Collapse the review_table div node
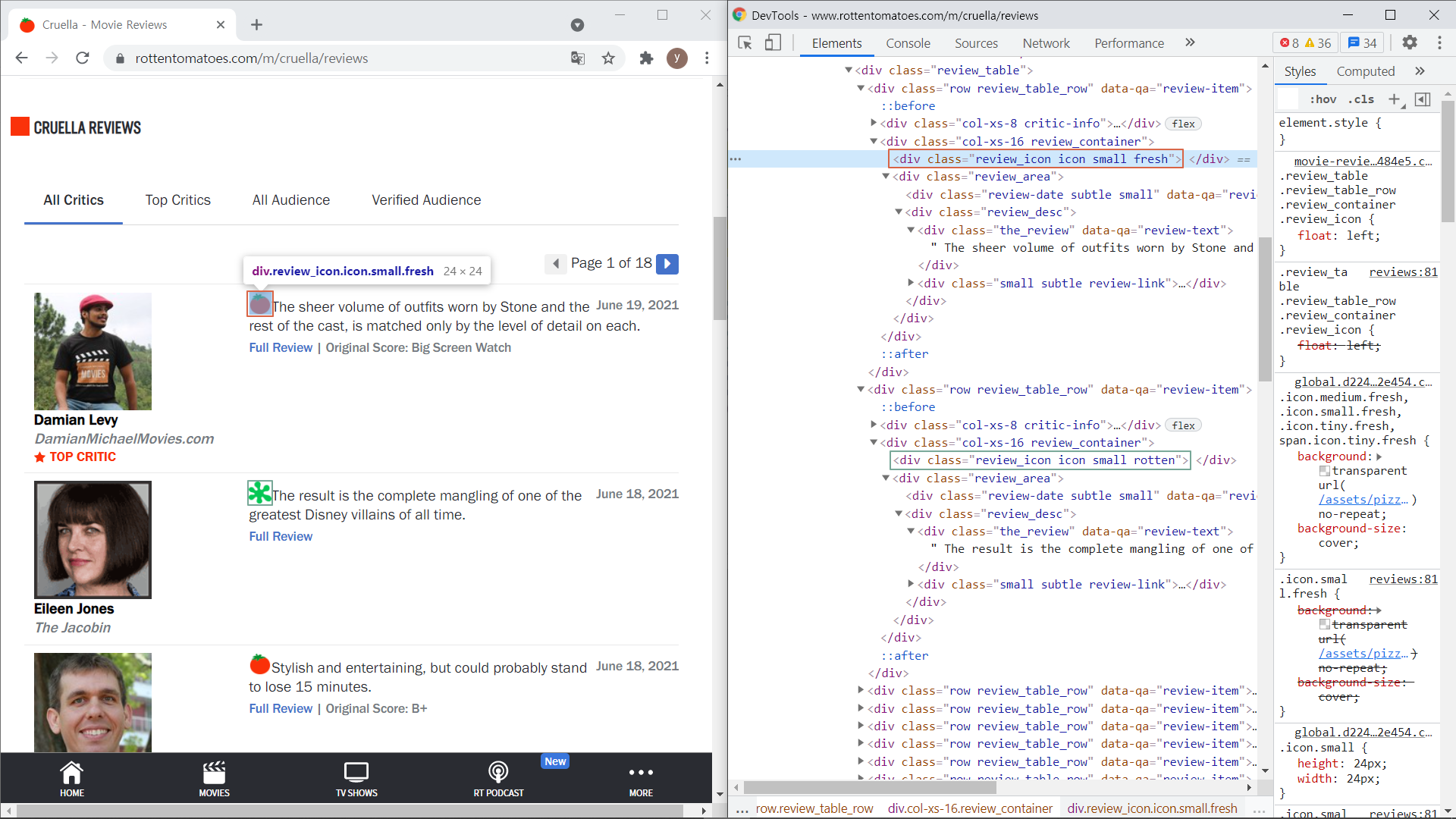 (849, 71)
